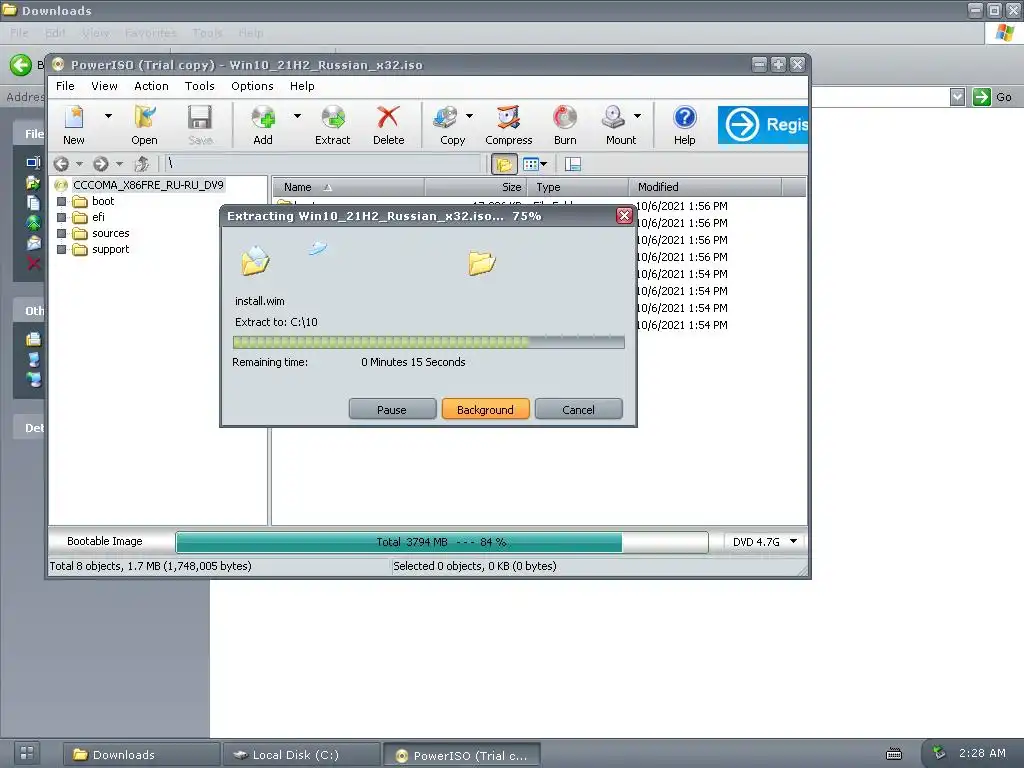Click the Background button
This screenshot has width=1024, height=768.
[x=485, y=409]
